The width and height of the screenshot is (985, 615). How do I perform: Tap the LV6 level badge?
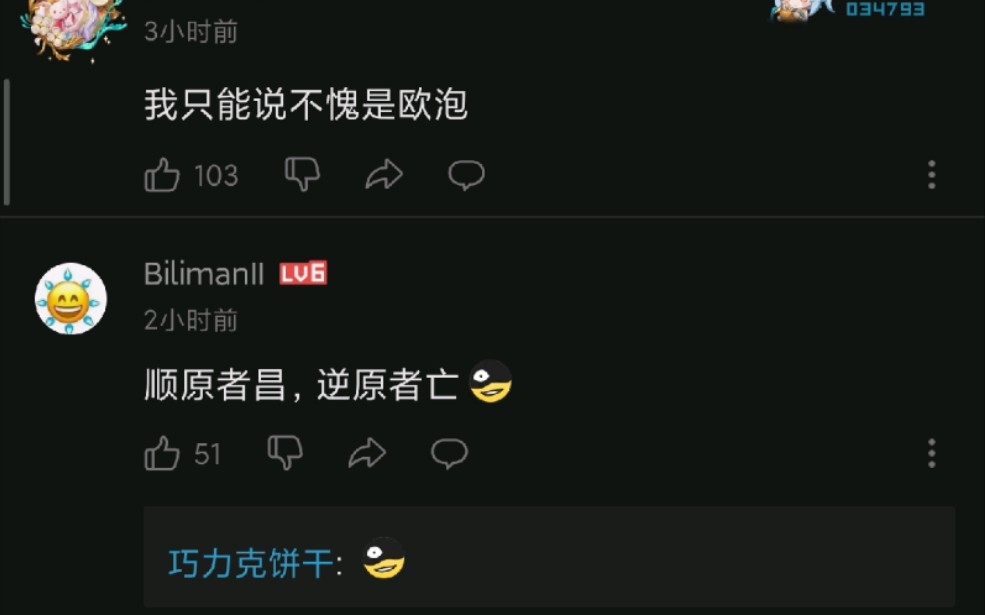[x=303, y=273]
